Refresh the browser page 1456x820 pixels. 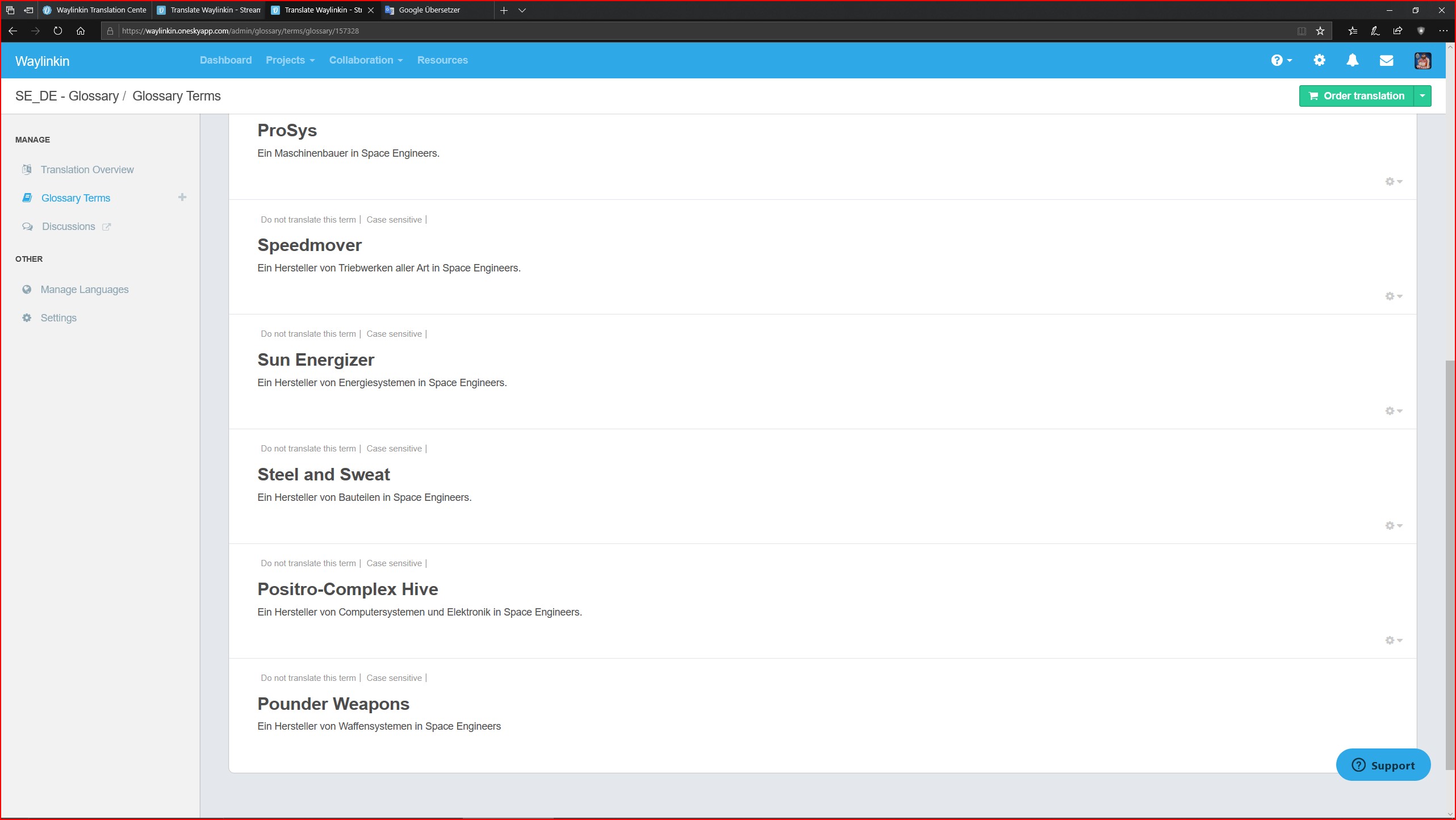pyautogui.click(x=58, y=31)
